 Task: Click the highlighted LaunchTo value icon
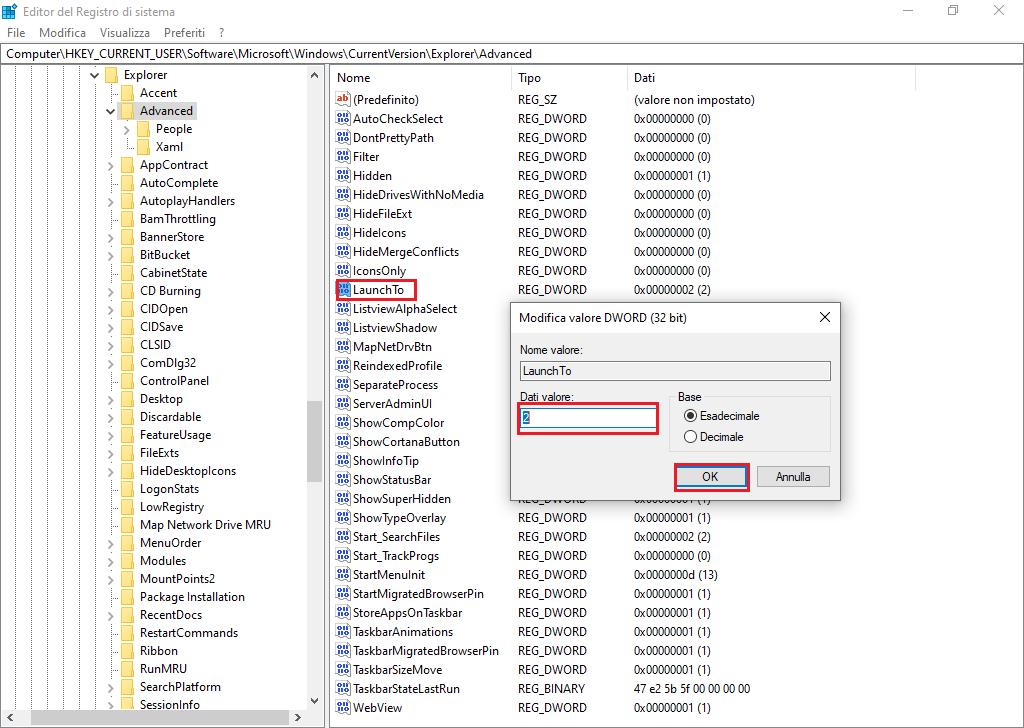[x=345, y=289]
